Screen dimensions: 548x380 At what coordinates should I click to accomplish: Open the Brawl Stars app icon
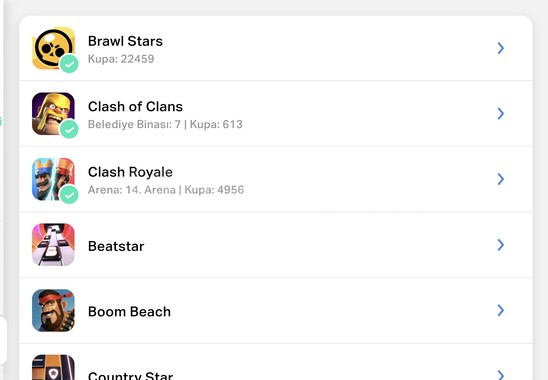53,48
